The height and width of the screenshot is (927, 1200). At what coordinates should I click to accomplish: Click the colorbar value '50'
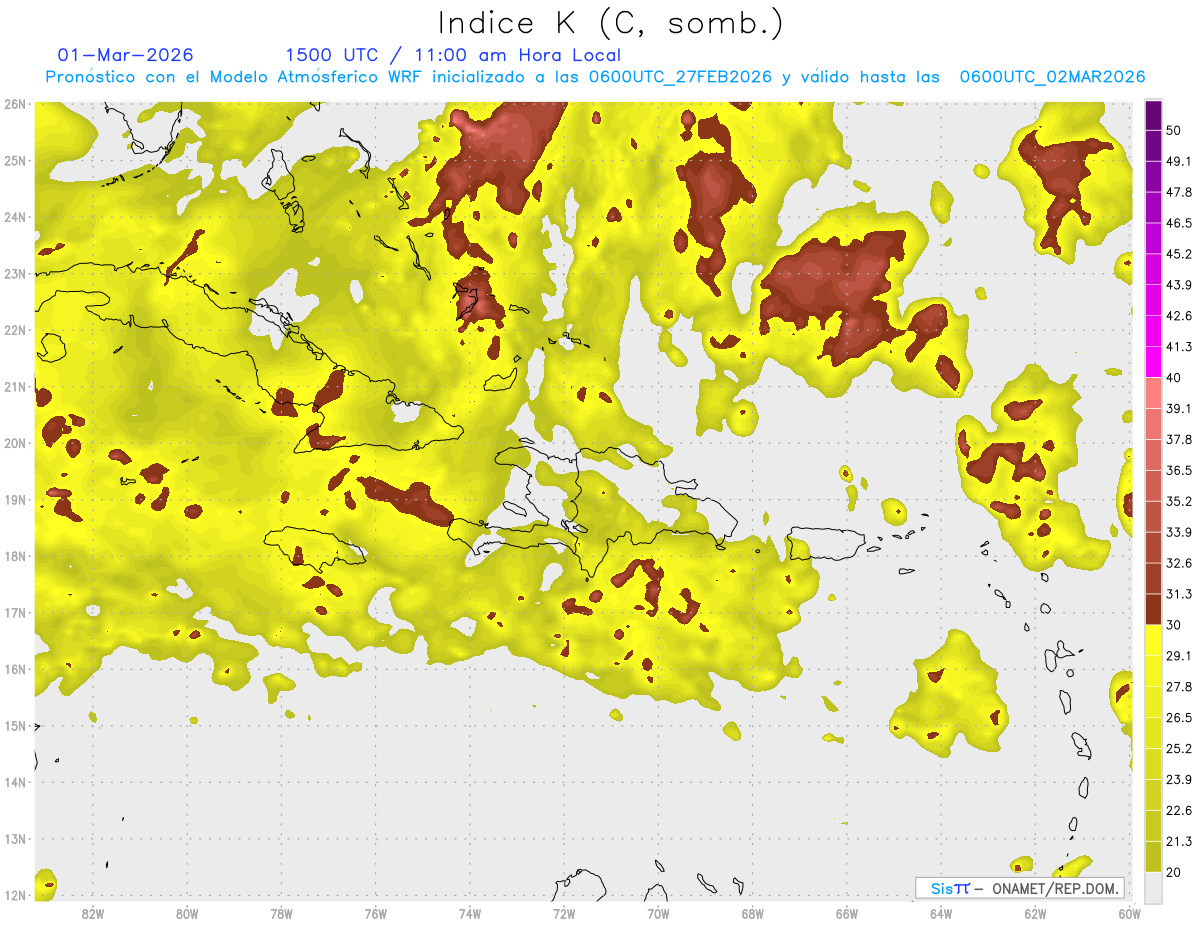click(1174, 130)
